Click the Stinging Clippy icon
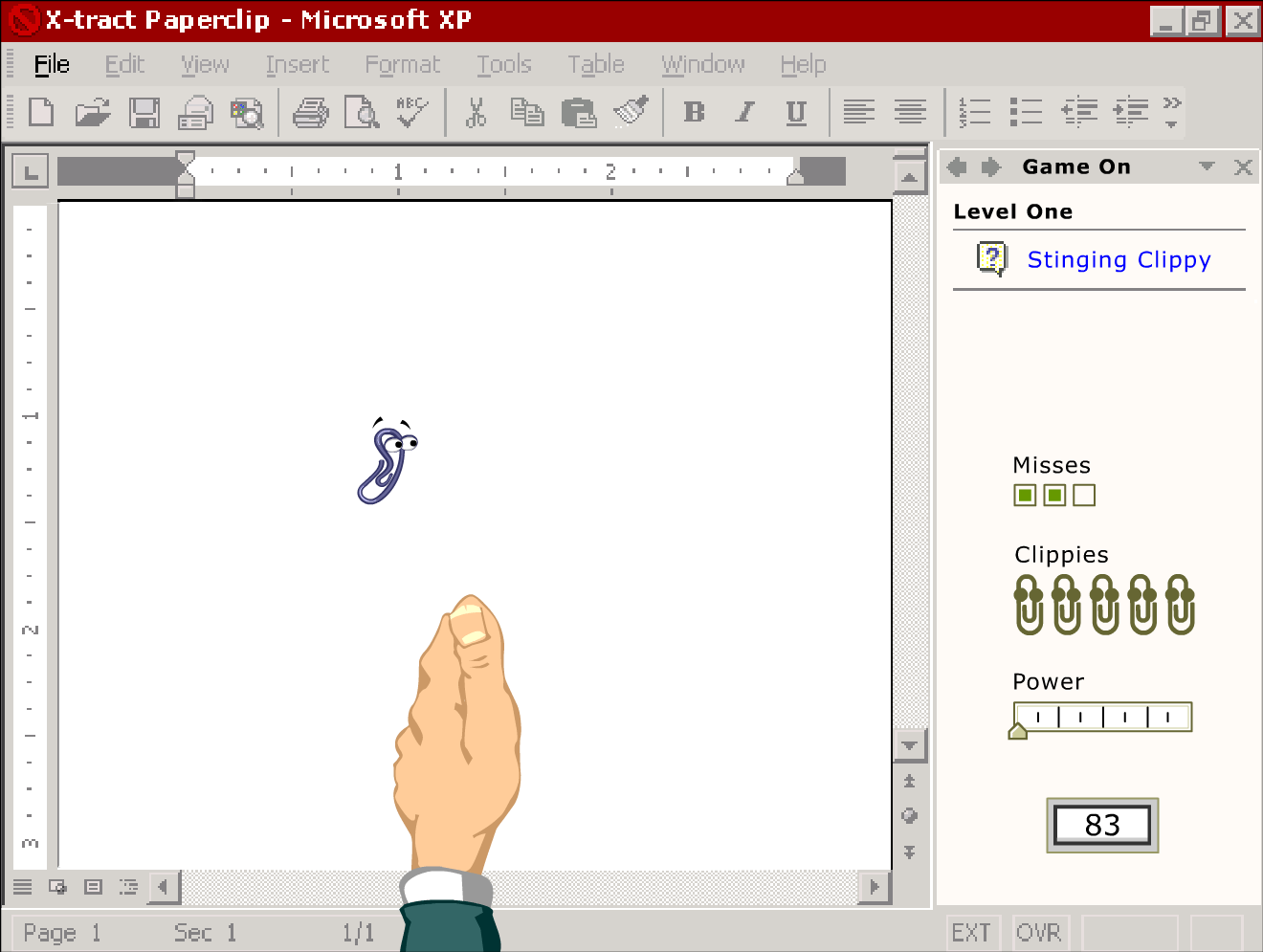This screenshot has height=952, width=1263. coord(992,259)
